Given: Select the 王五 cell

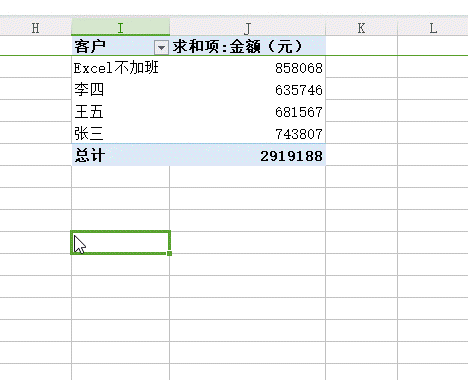Looking at the screenshot, I should [120, 111].
